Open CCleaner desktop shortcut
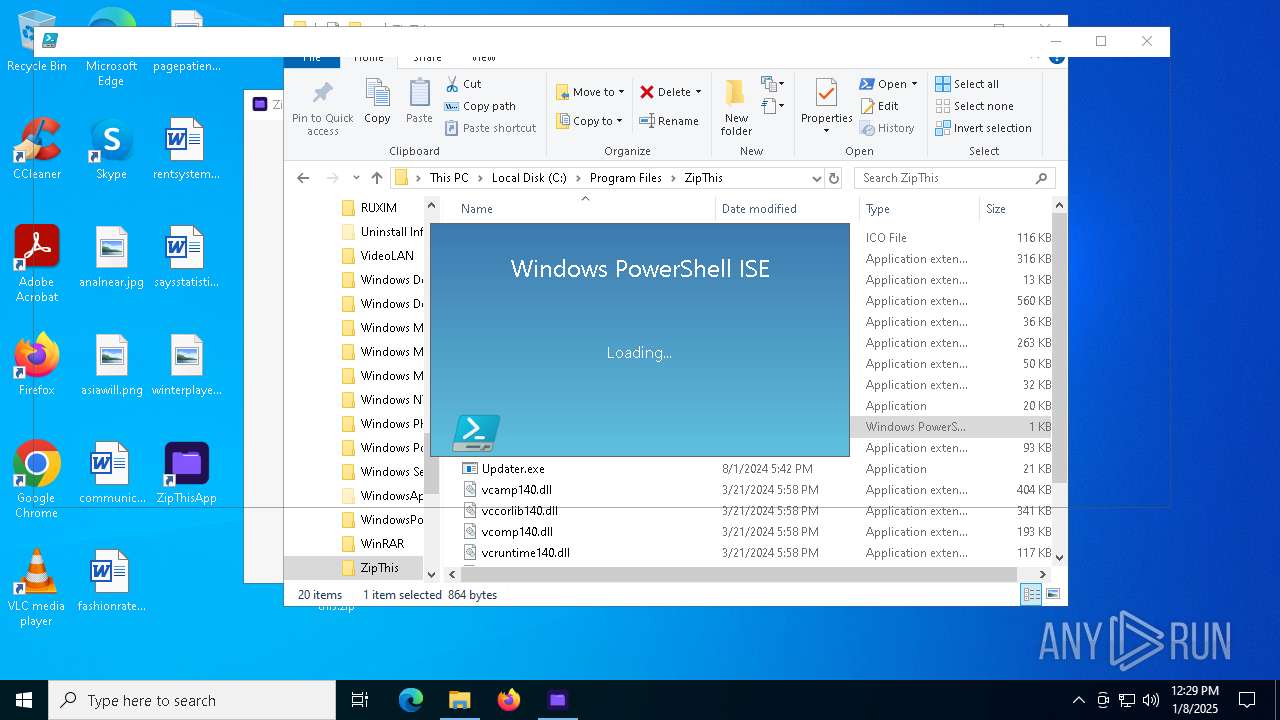Viewport: 1280px width, 720px height. 37,148
